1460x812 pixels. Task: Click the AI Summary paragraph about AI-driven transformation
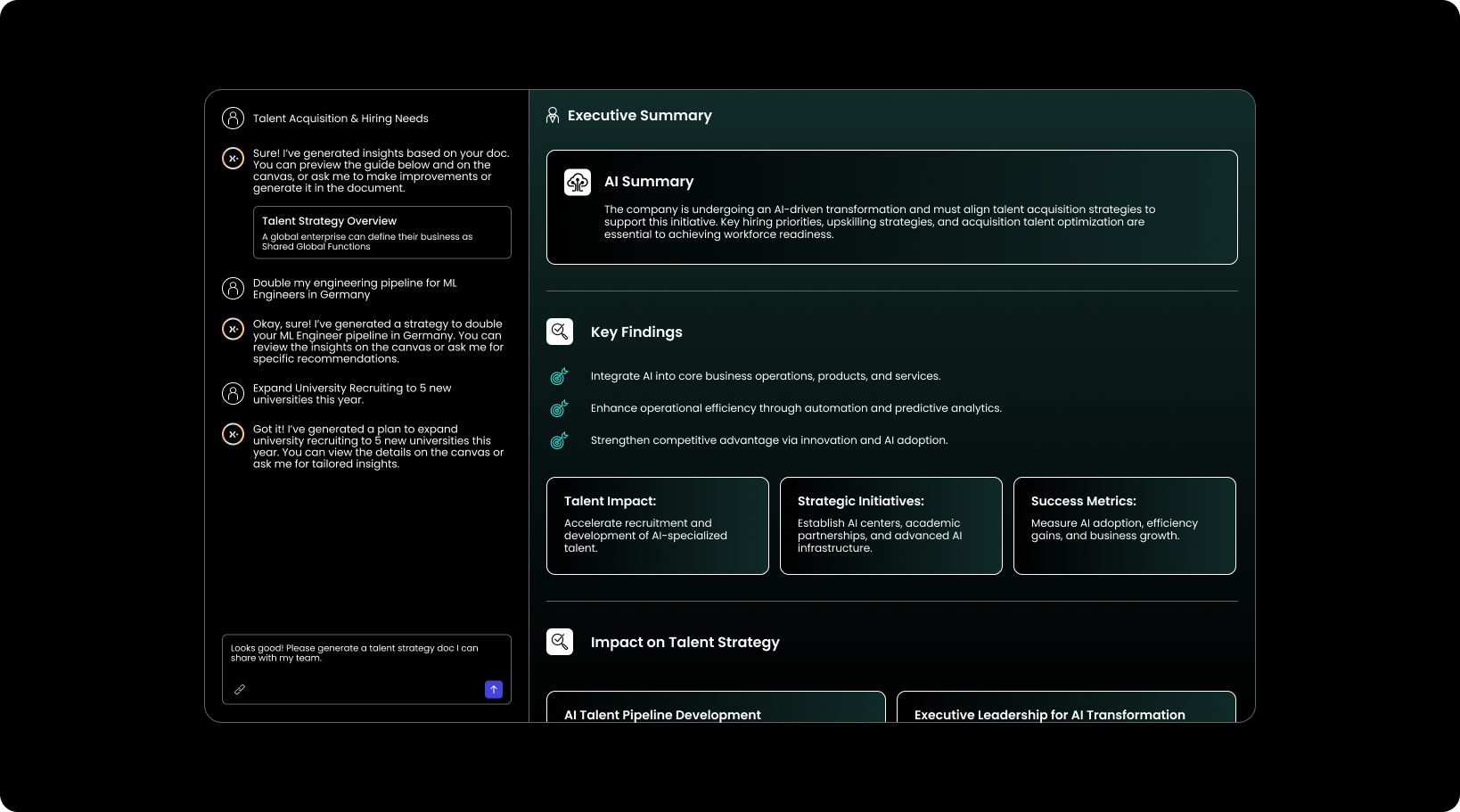coord(880,222)
